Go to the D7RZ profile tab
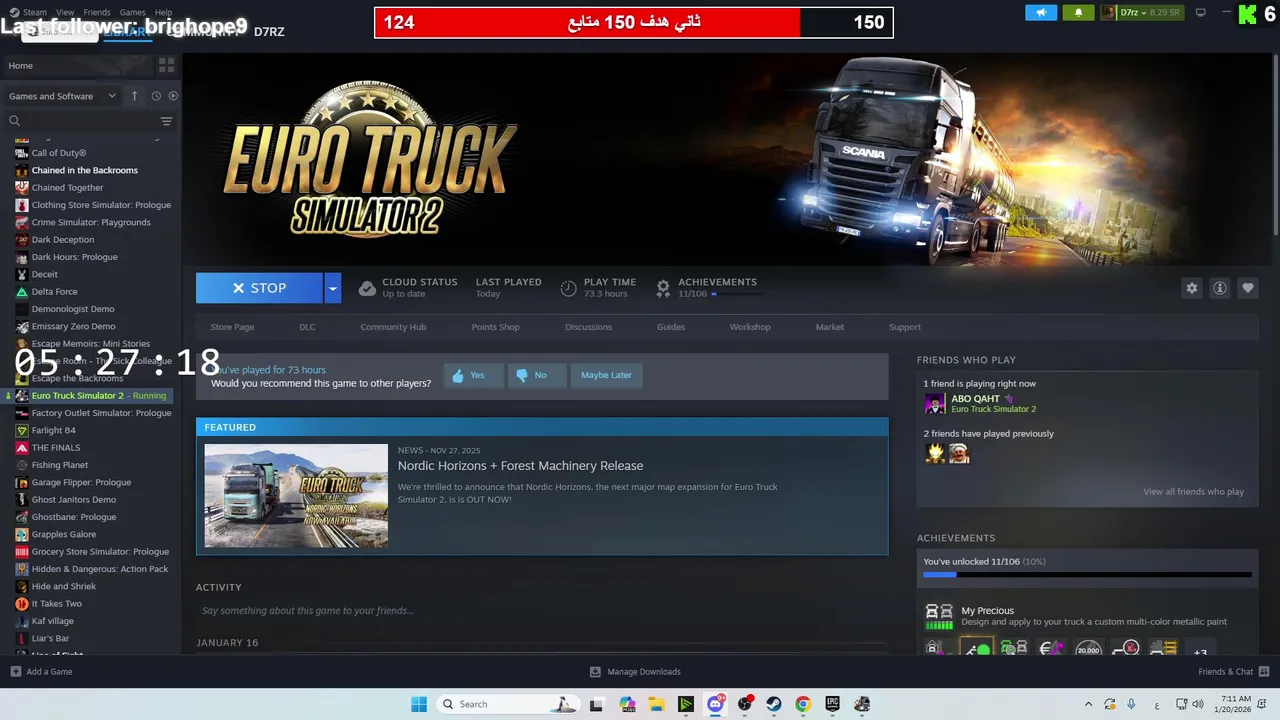Screen dimensions: 1280x720 coord(269,31)
